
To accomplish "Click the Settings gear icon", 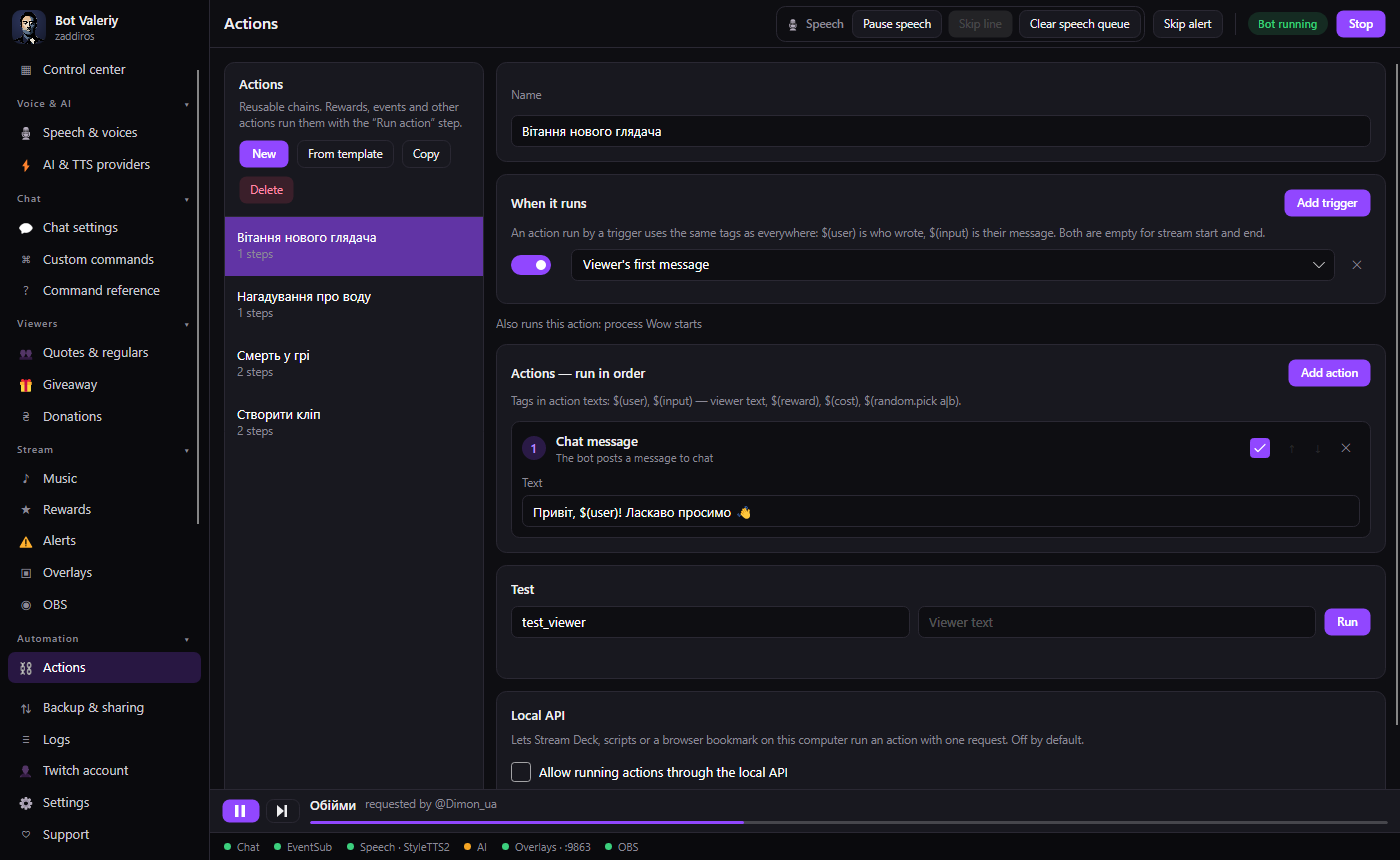I will [x=26, y=803].
